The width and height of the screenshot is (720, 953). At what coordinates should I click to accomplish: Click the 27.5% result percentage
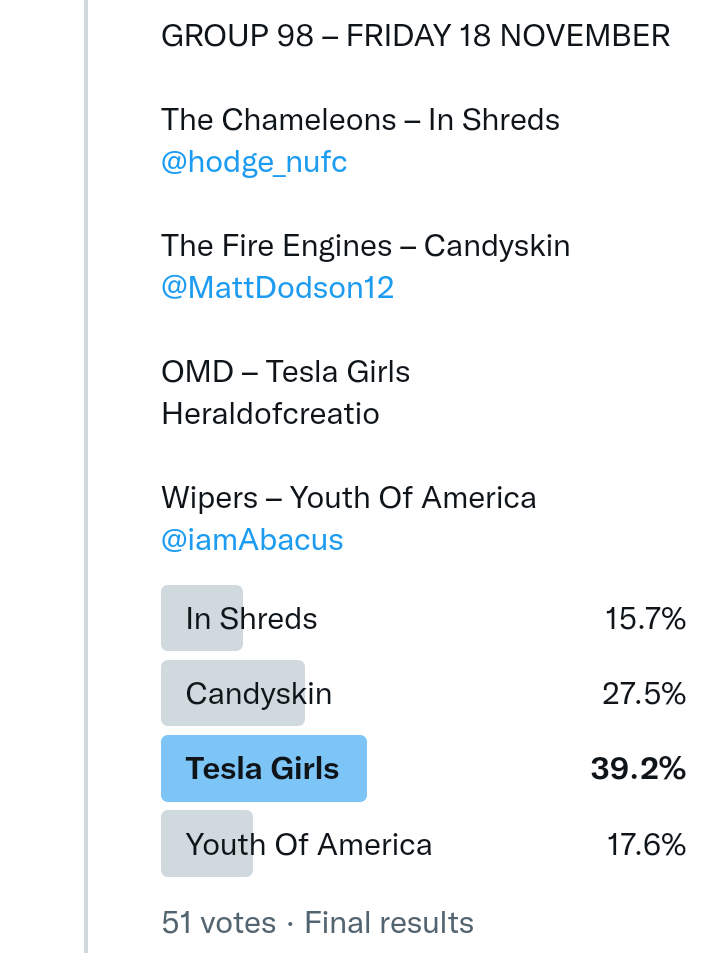click(644, 693)
